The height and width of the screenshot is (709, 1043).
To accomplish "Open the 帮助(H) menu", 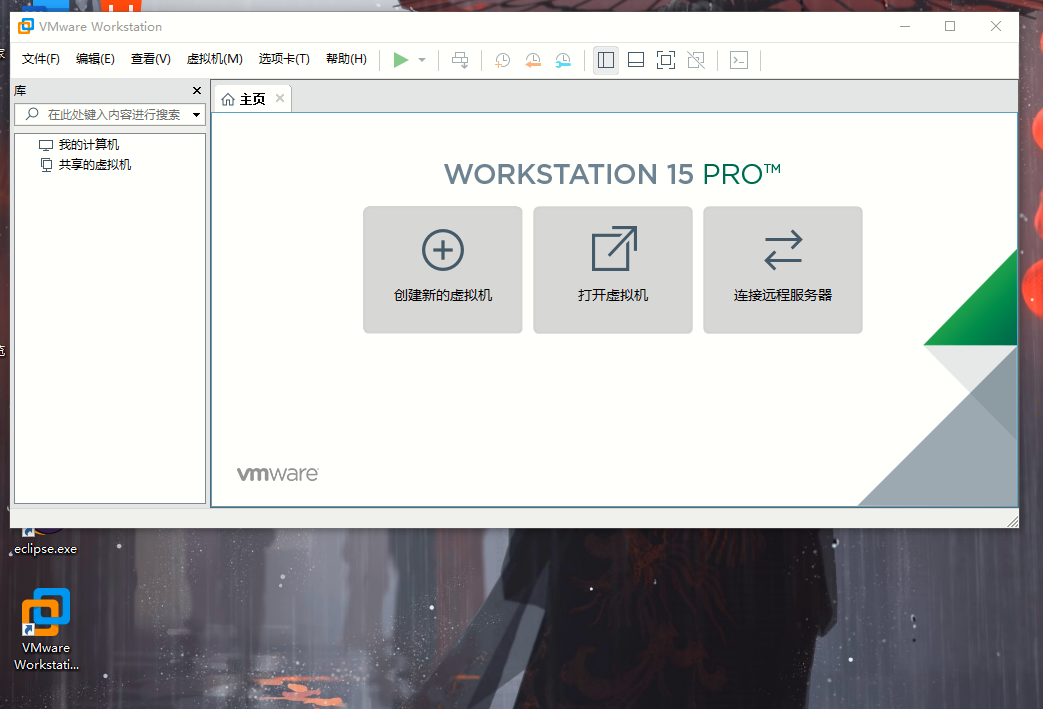I will (346, 59).
